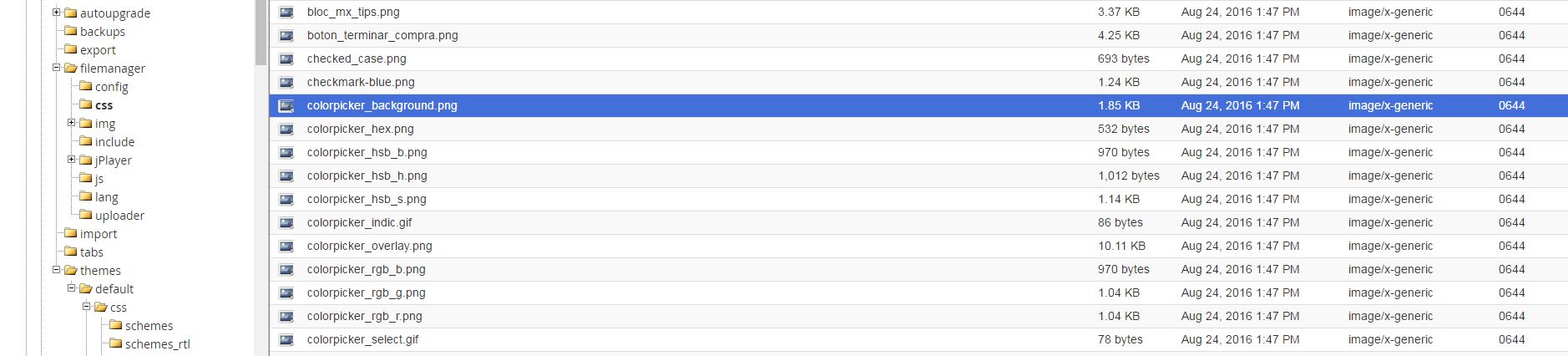Image resolution: width=1568 pixels, height=356 pixels.
Task: Click the image icon next to checked_case.png
Action: tap(286, 58)
